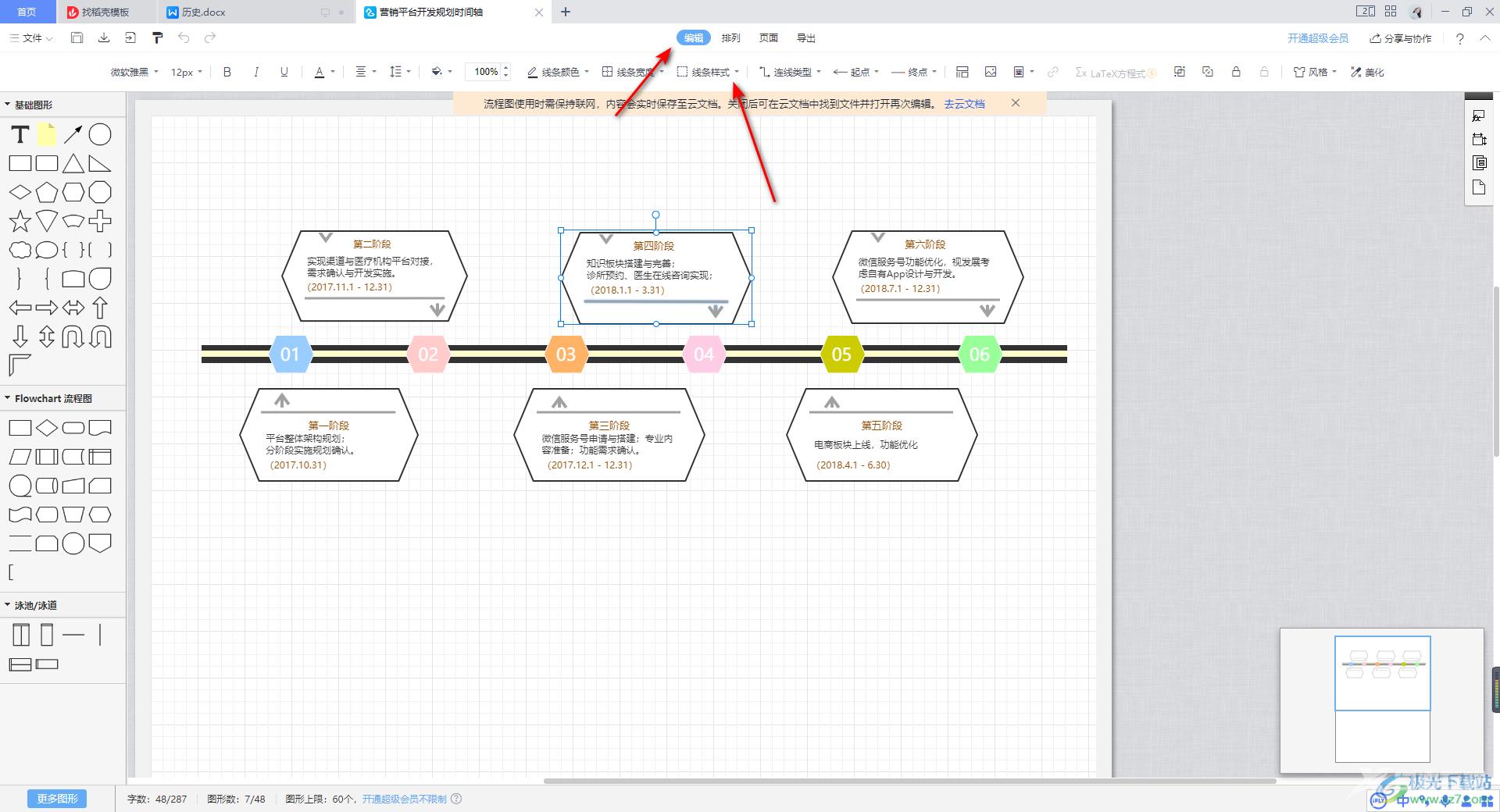Click the group shapes icon
The image size is (1500, 812).
coord(1180,72)
